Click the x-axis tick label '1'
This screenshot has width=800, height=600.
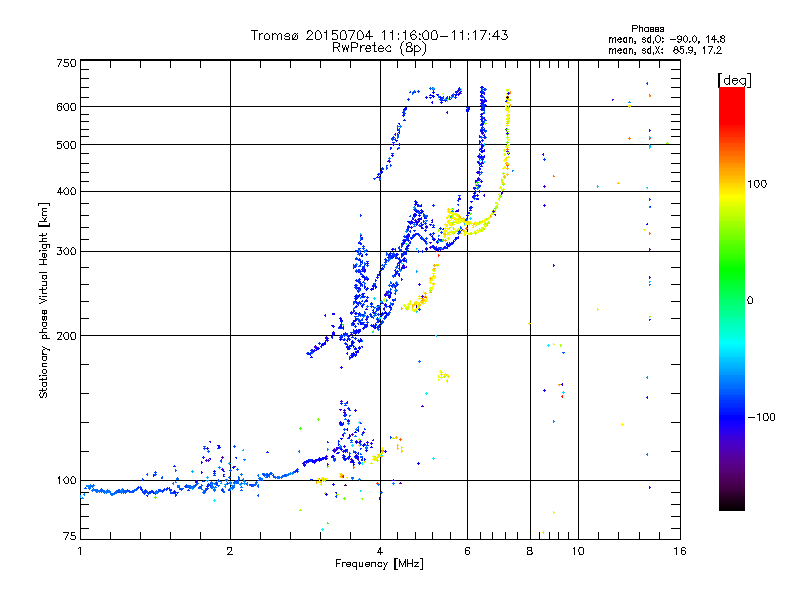click(x=80, y=551)
